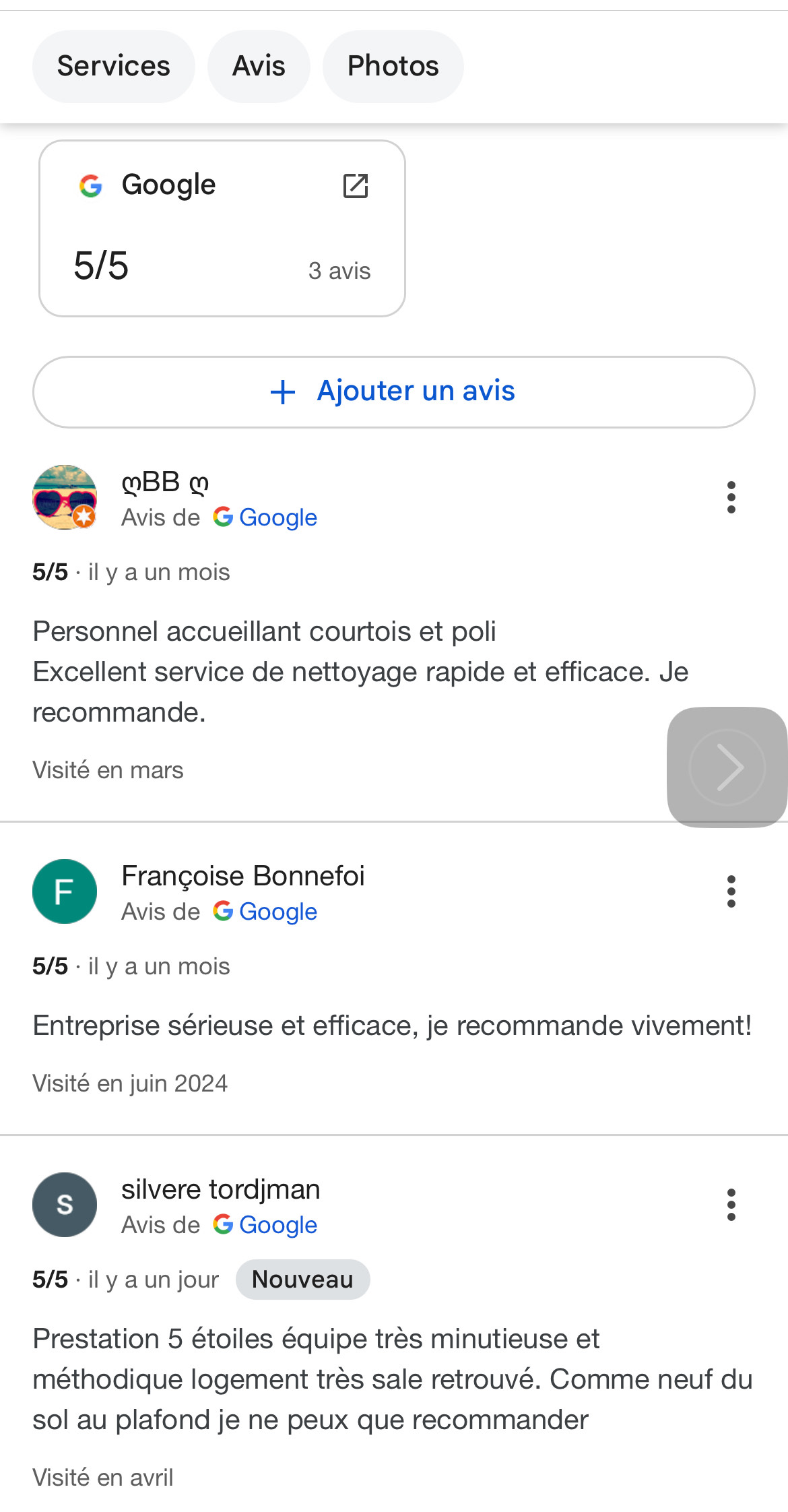The image size is (788, 1512).
Task: Tap reviewer name Françoise Bonnefoi
Action: (242, 876)
